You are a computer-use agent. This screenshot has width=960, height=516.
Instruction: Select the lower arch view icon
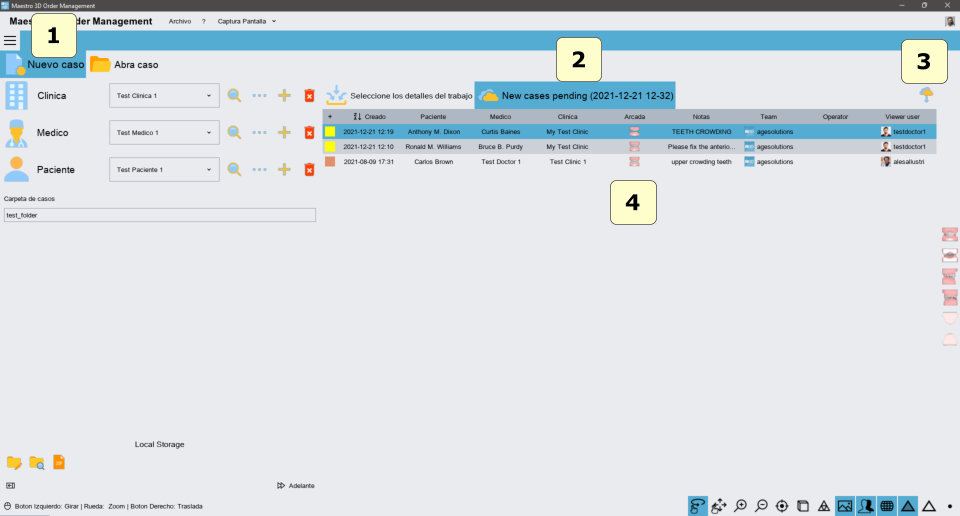[x=950, y=338]
